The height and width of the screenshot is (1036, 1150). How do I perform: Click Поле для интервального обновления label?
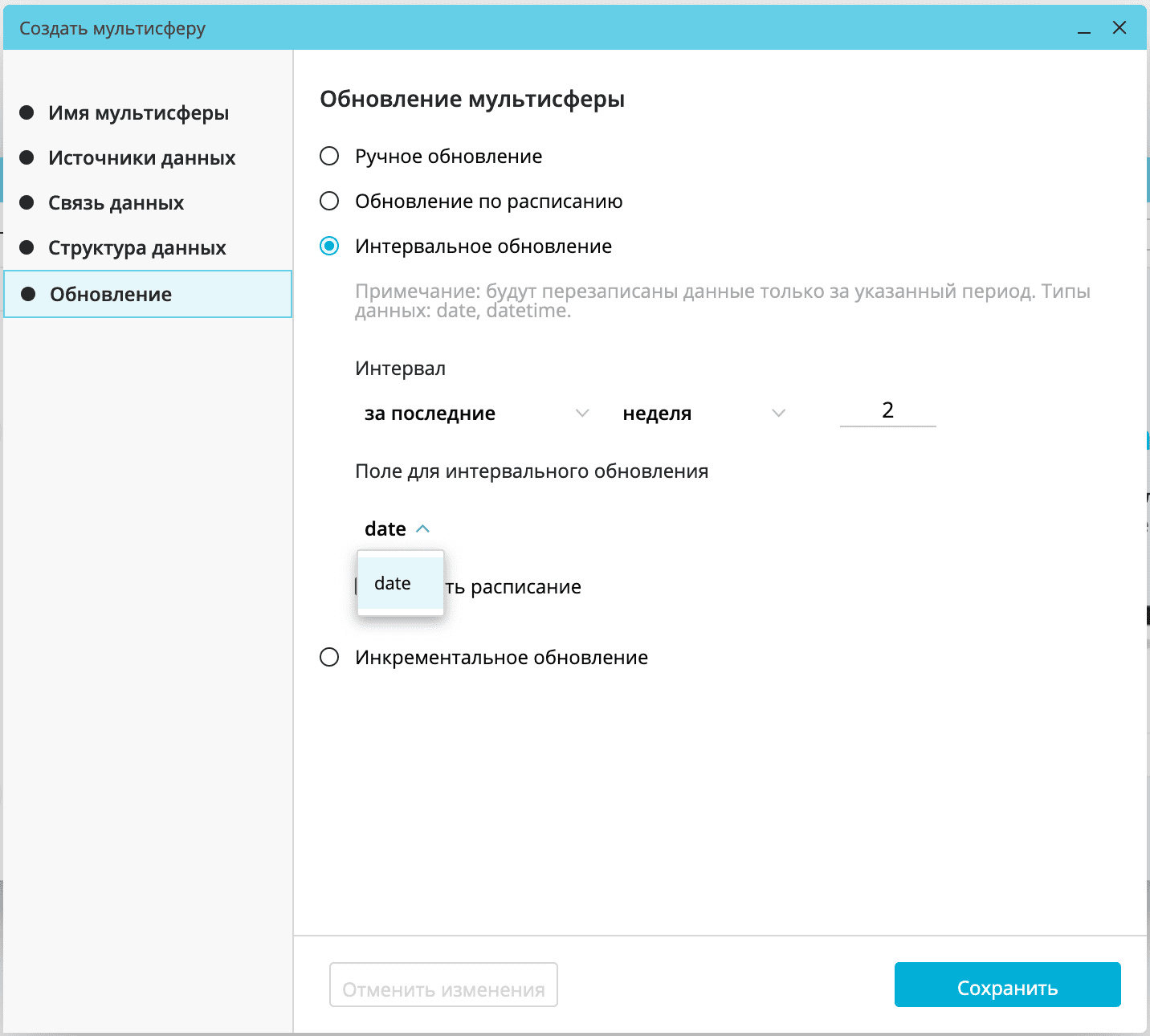pyautogui.click(x=532, y=471)
